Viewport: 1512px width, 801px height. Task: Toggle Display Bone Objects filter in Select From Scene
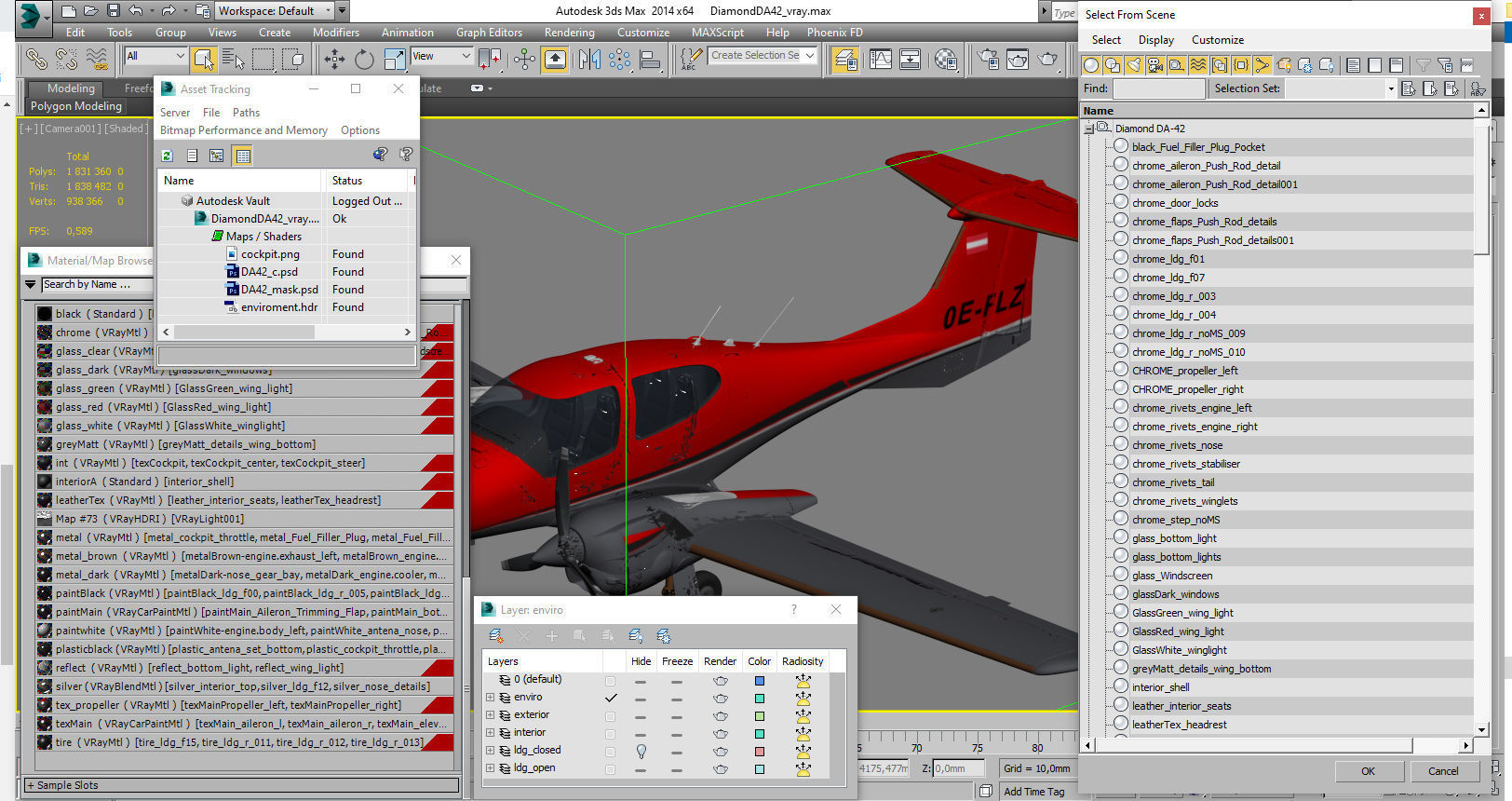pos(1262,65)
